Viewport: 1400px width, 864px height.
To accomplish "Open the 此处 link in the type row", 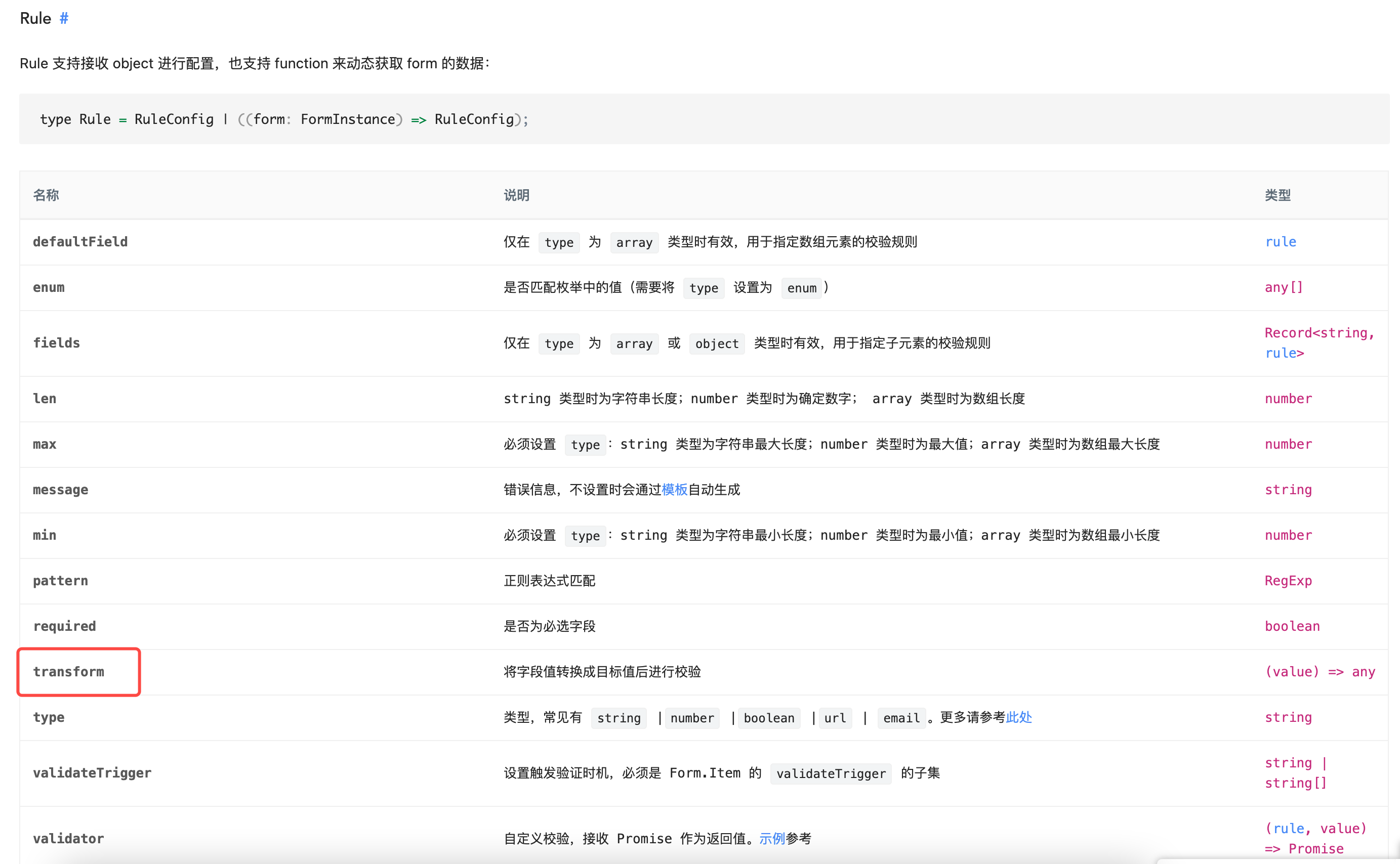I will coord(1019,718).
